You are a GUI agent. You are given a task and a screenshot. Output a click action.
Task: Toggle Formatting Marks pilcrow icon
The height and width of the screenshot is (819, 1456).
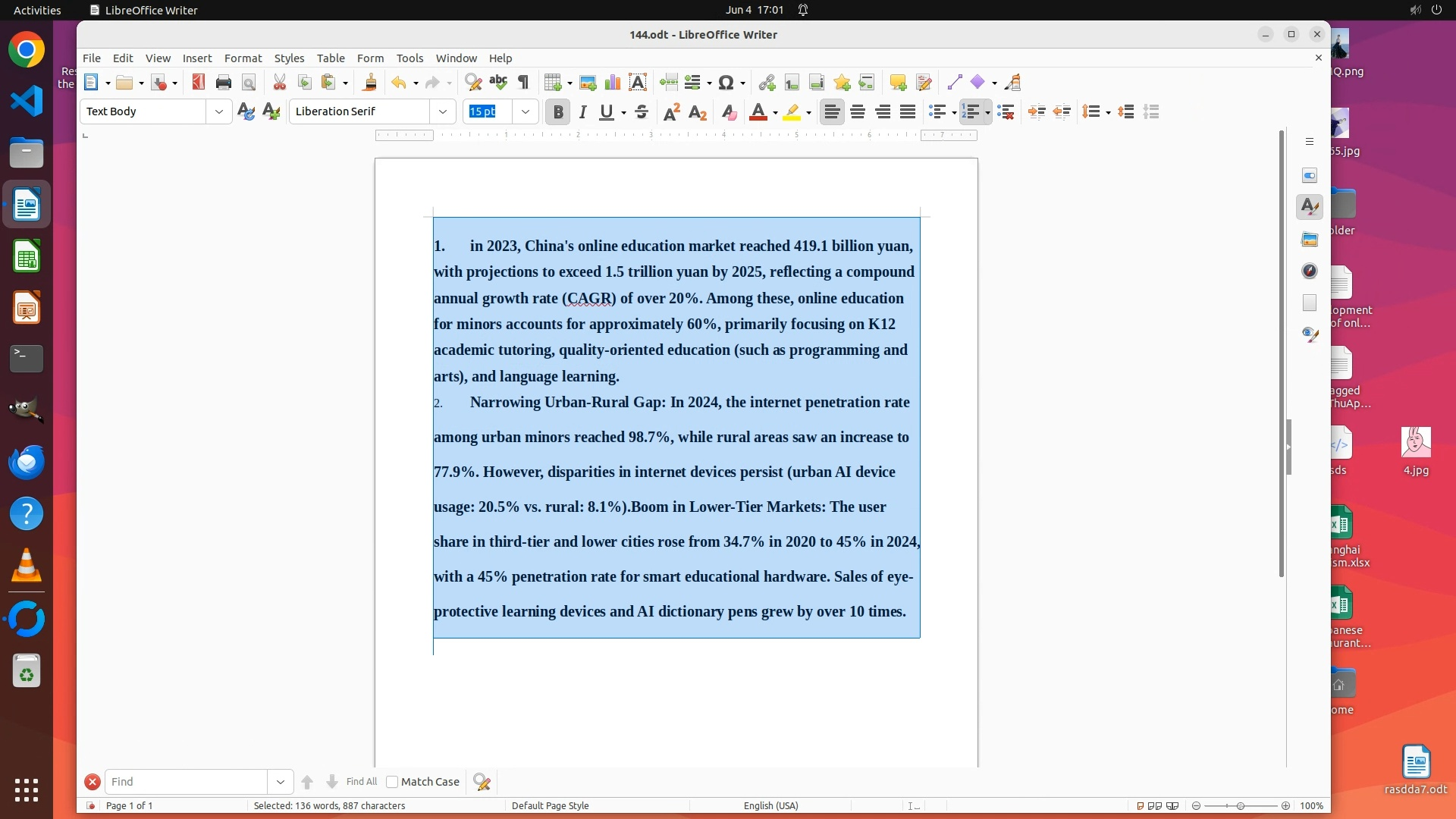coord(523,82)
